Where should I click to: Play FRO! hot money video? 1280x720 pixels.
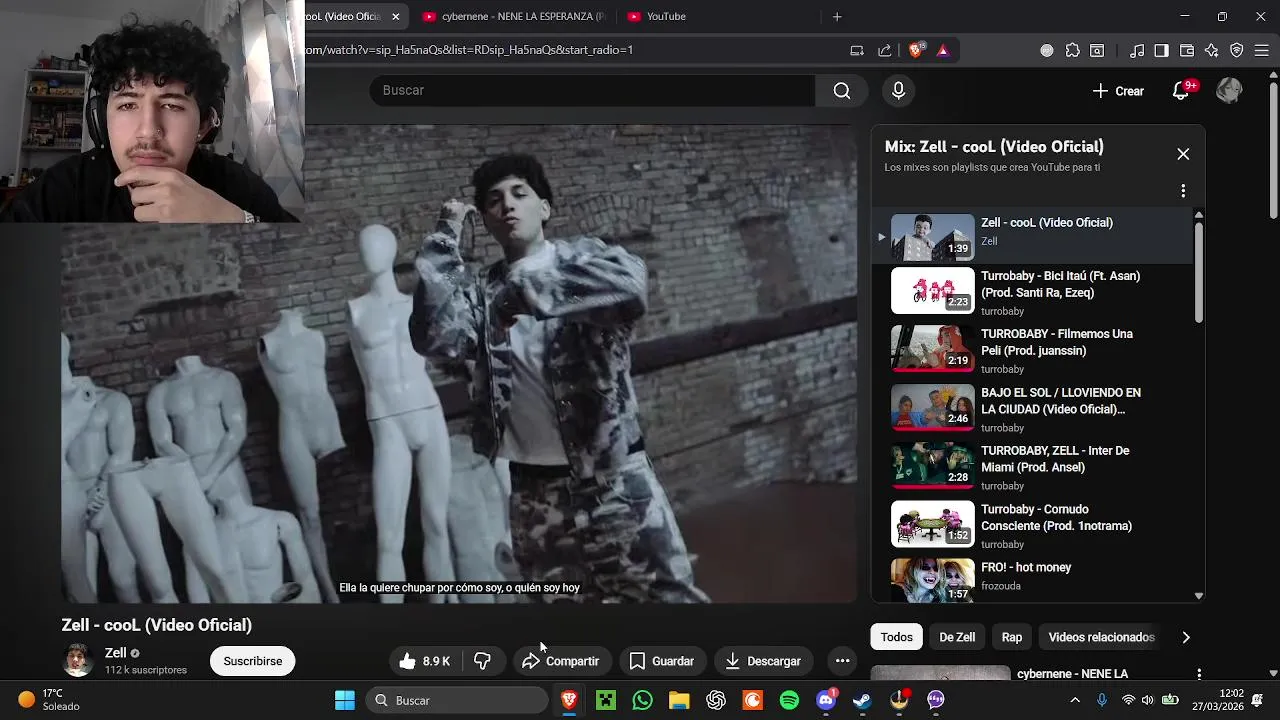click(x=1033, y=580)
